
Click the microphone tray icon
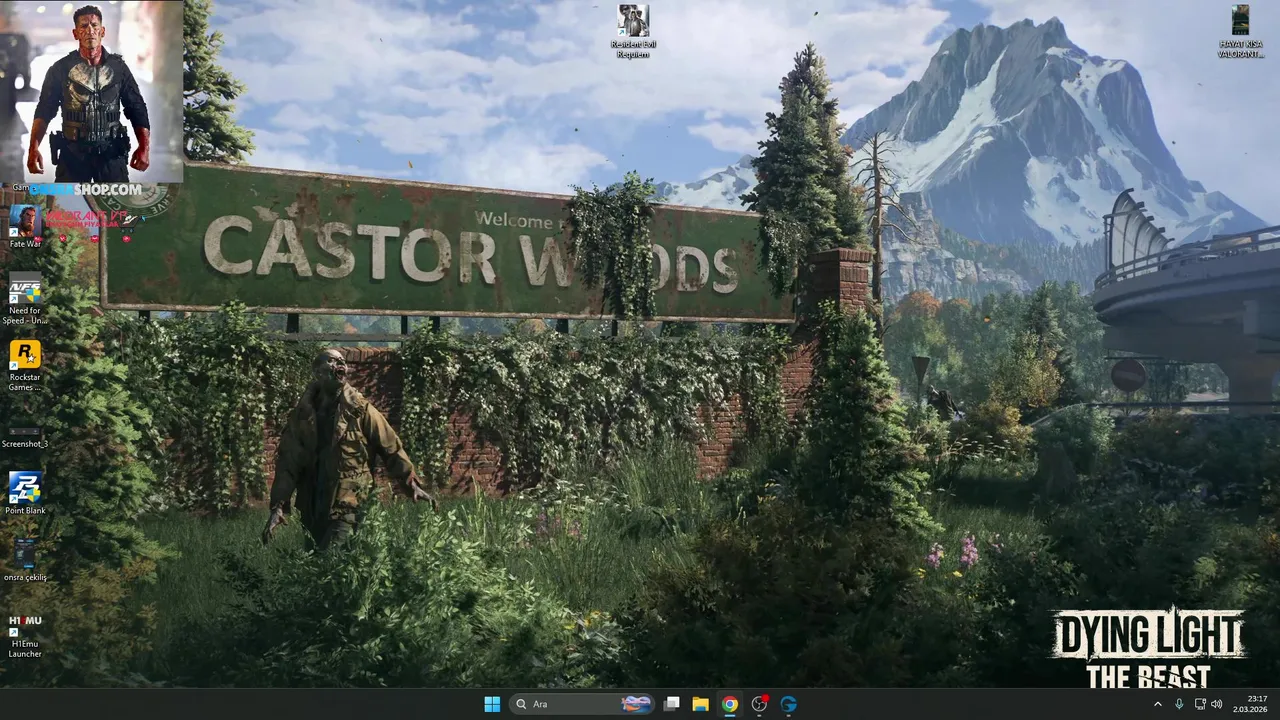click(1179, 704)
